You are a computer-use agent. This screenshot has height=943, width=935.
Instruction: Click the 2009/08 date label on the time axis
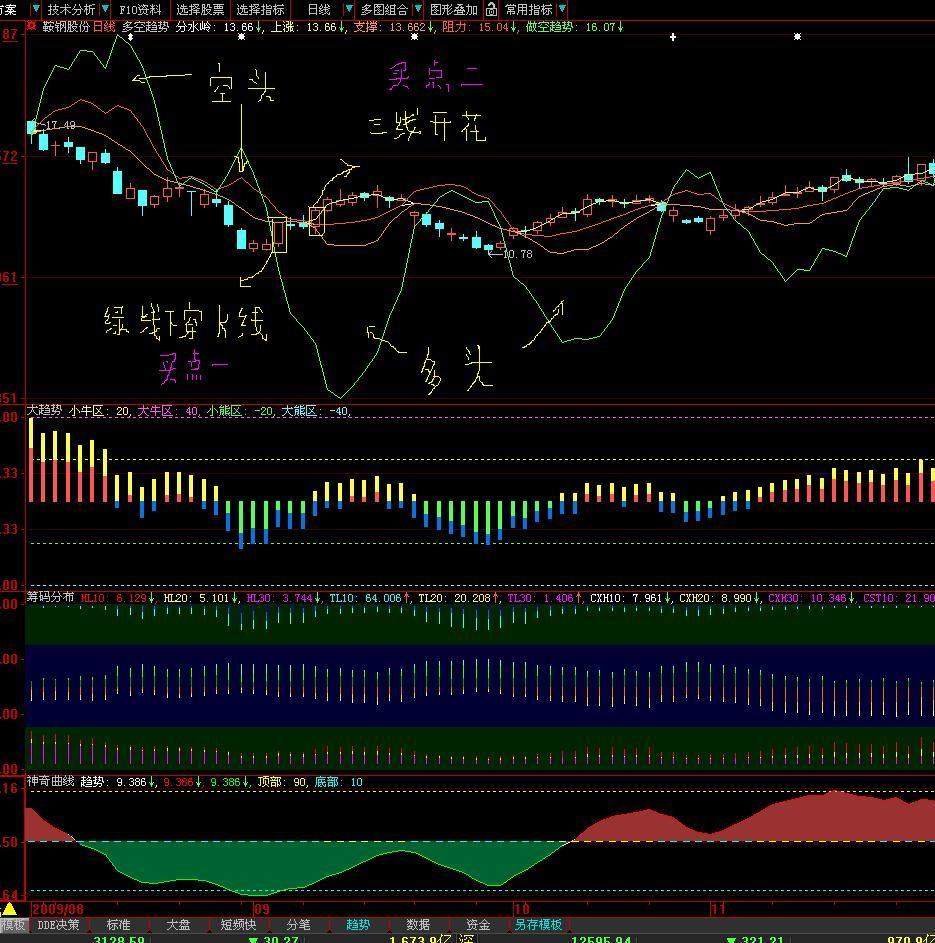click(58, 908)
